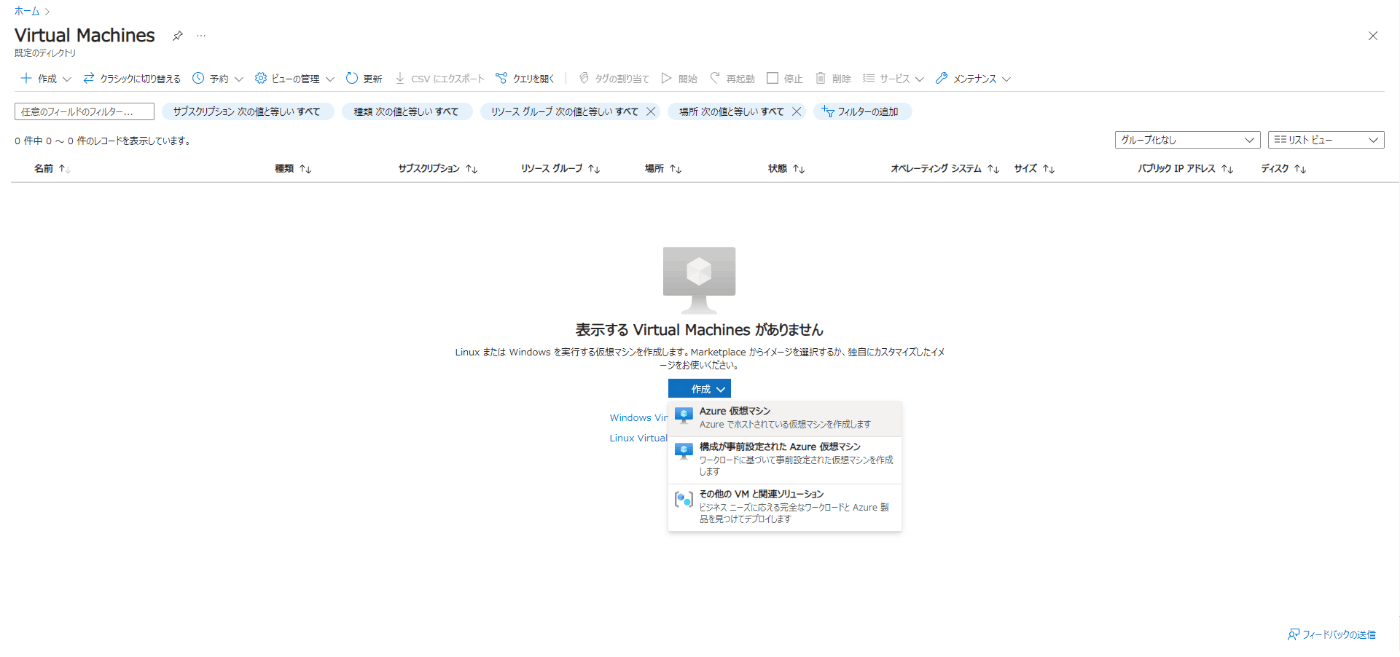Click the ホーム breadcrumb link
This screenshot has width=1400, height=657.
click(x=27, y=11)
